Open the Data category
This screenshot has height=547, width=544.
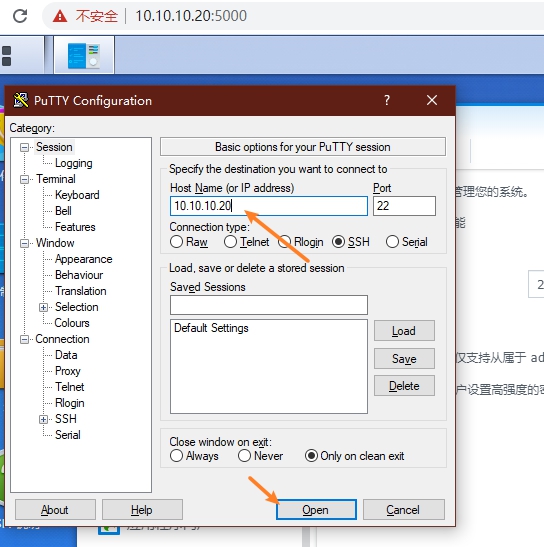[66, 355]
